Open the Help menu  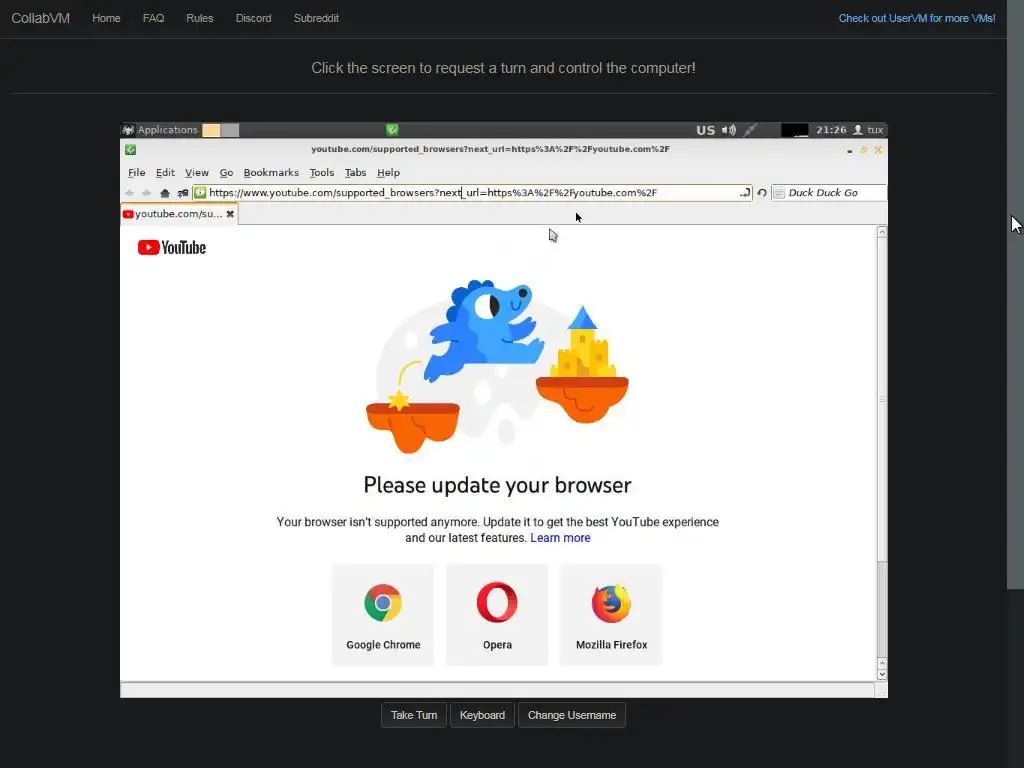coord(388,172)
